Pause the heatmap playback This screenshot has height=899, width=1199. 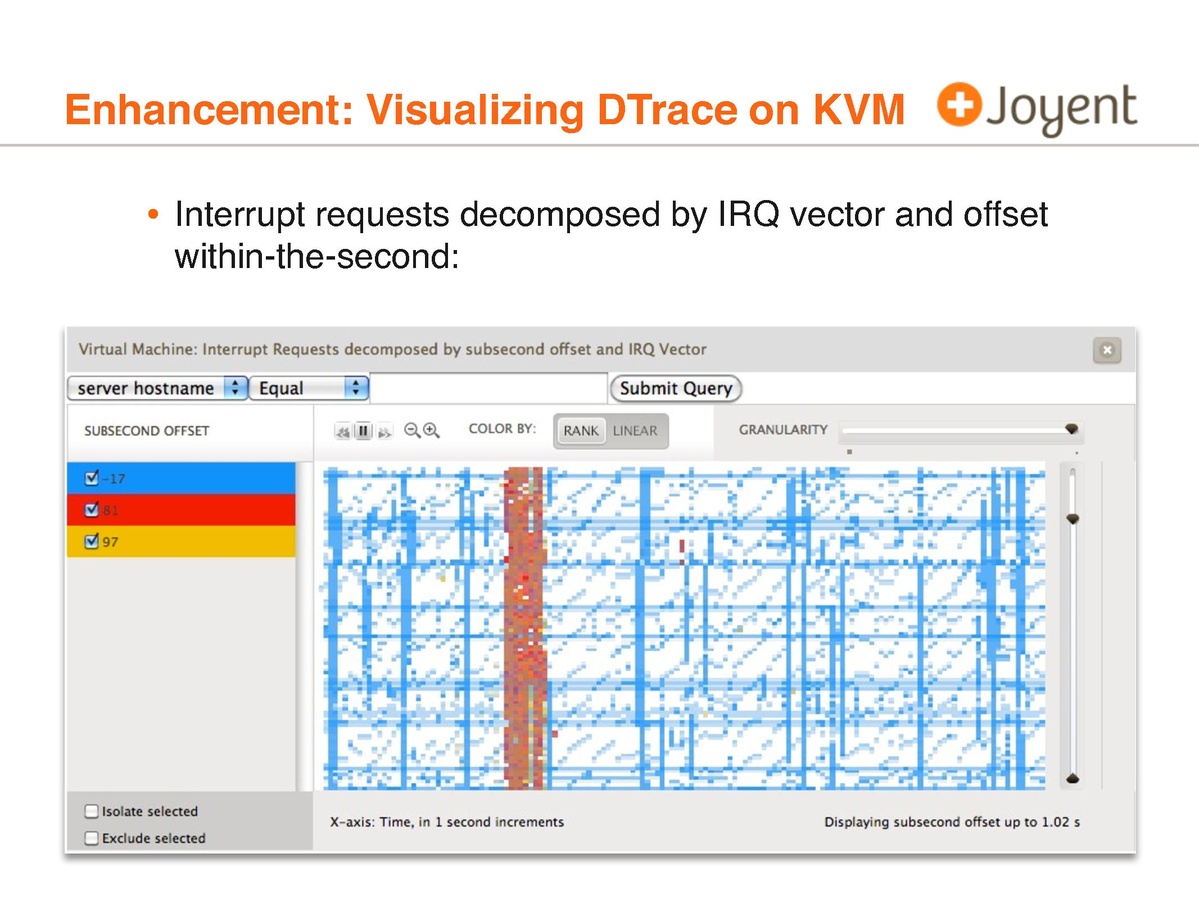pos(364,431)
